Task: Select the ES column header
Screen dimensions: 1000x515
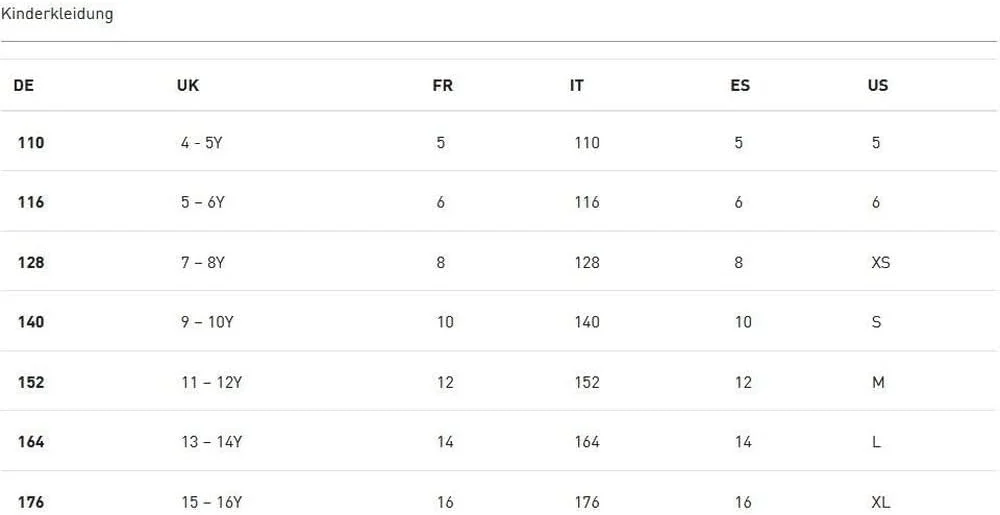Action: [740, 86]
